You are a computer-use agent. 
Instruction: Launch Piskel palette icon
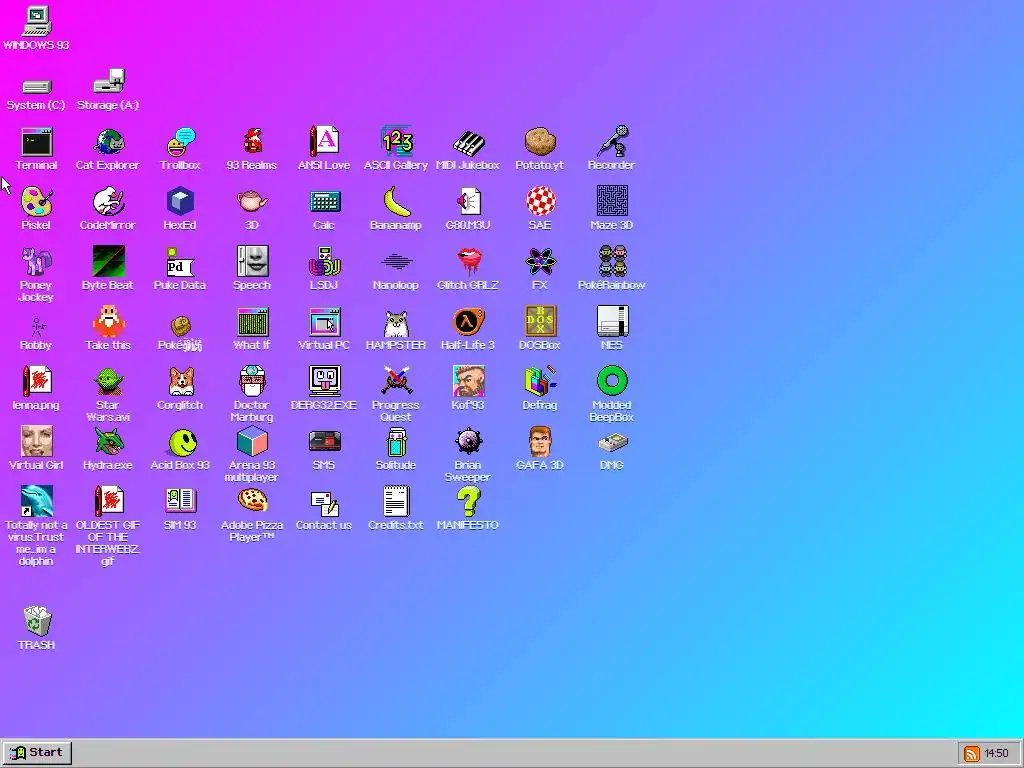point(37,202)
